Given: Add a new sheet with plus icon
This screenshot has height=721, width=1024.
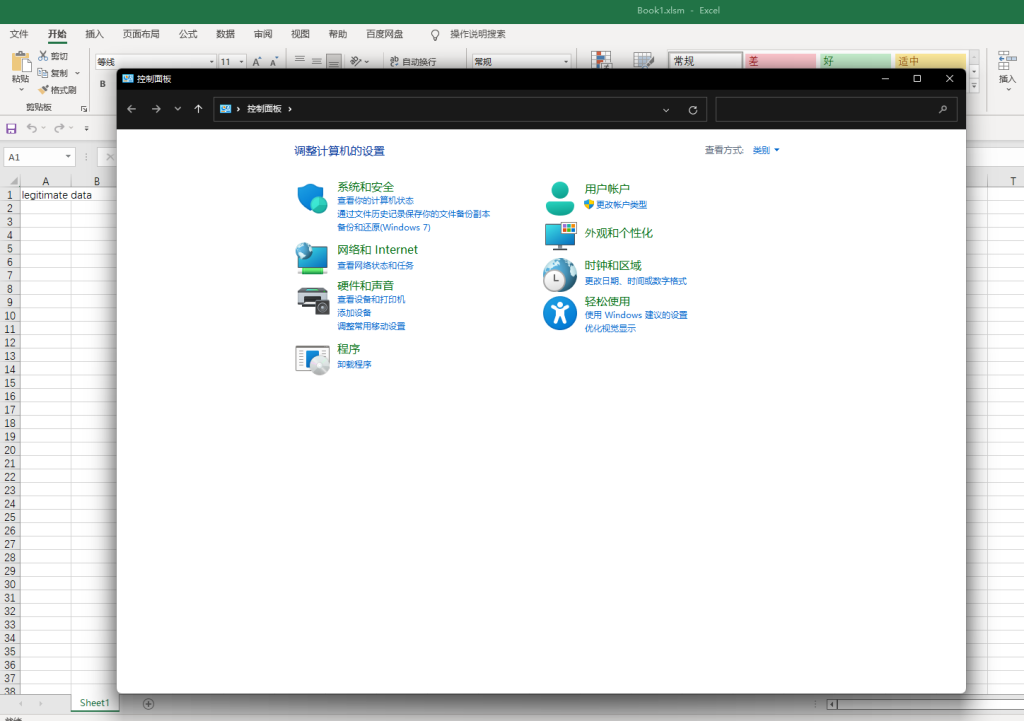Looking at the screenshot, I should [x=148, y=703].
